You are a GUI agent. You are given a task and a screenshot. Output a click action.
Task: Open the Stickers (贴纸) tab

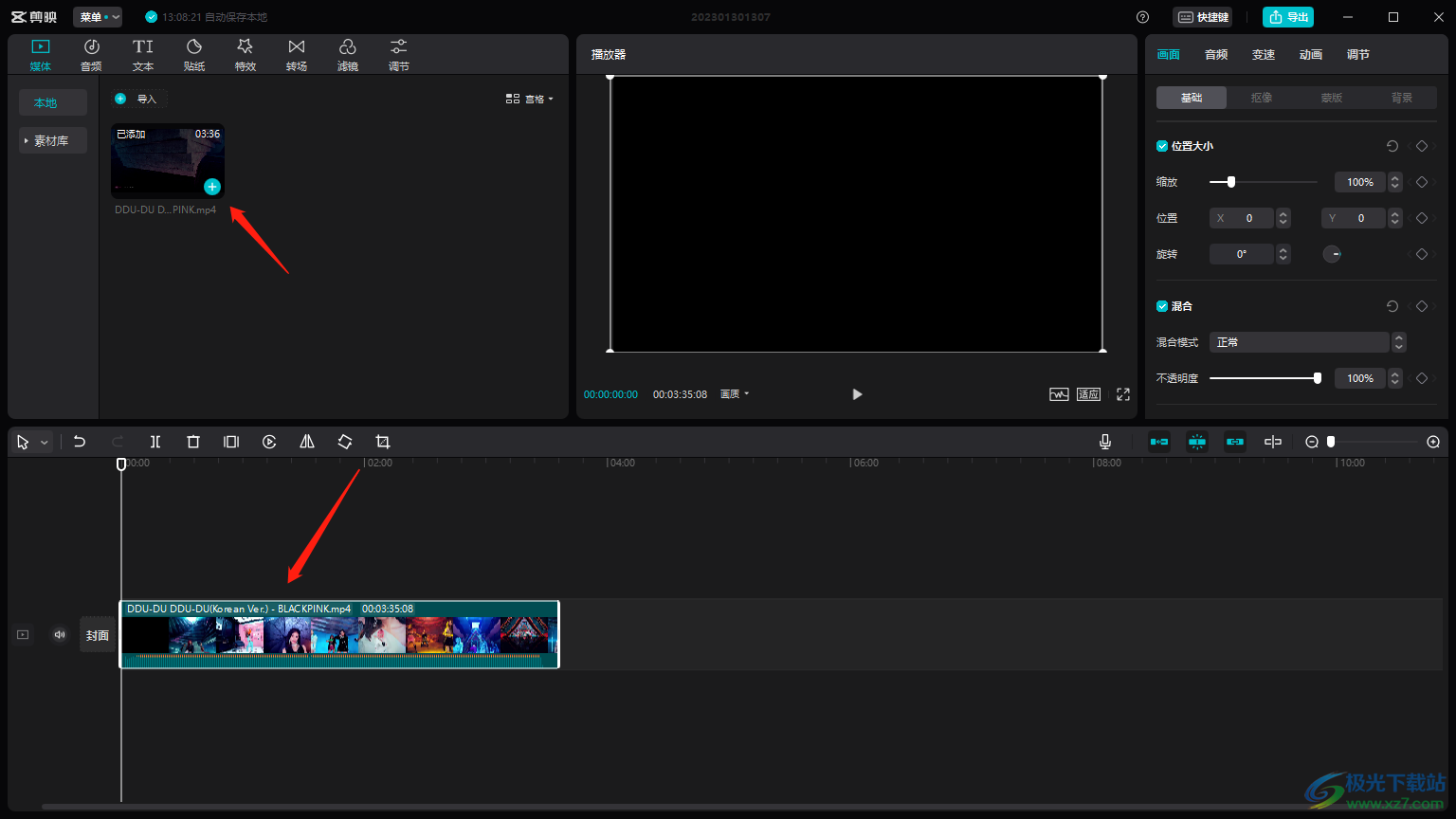pyautogui.click(x=194, y=55)
